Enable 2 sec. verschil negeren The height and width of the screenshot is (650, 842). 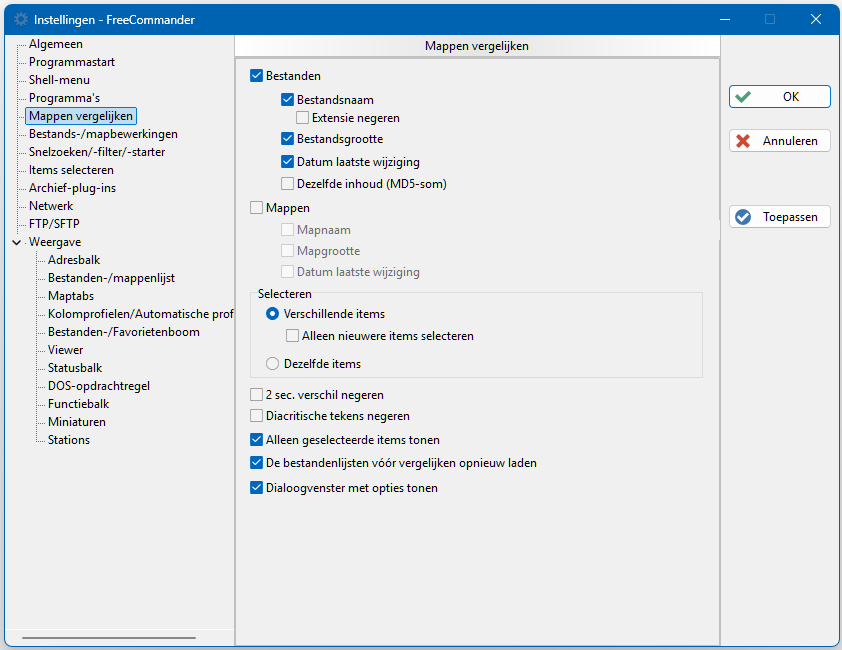coord(256,395)
